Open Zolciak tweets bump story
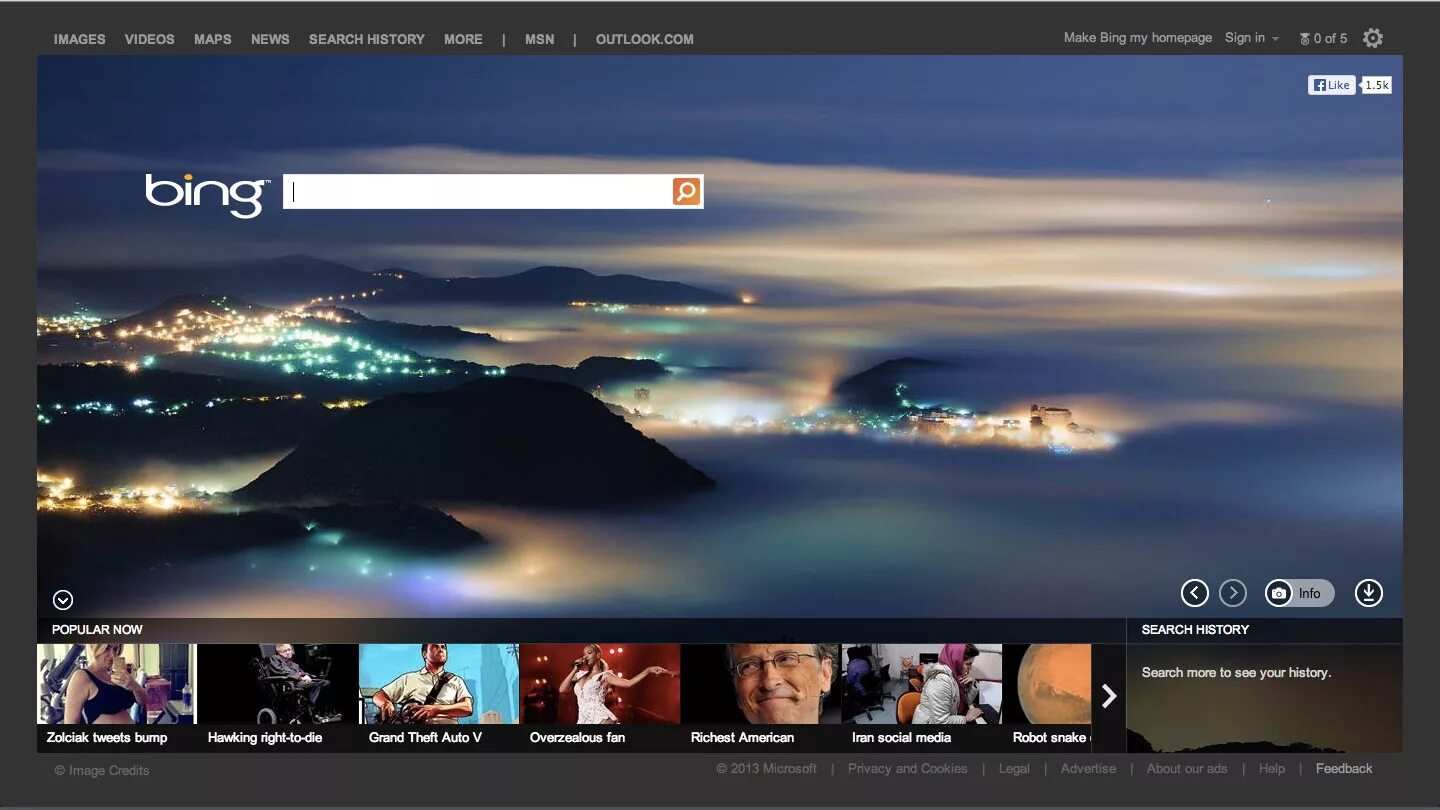Image resolution: width=1440 pixels, height=810 pixels. pos(117,697)
